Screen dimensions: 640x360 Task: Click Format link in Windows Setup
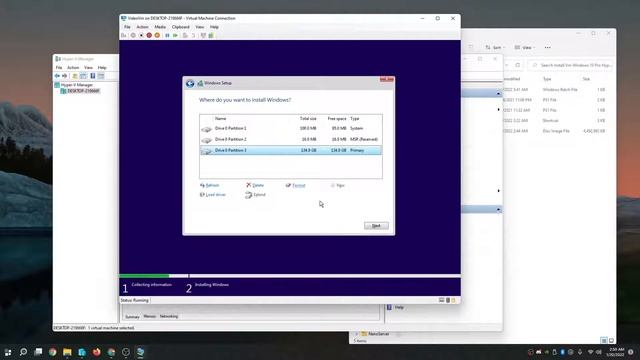[296, 185]
